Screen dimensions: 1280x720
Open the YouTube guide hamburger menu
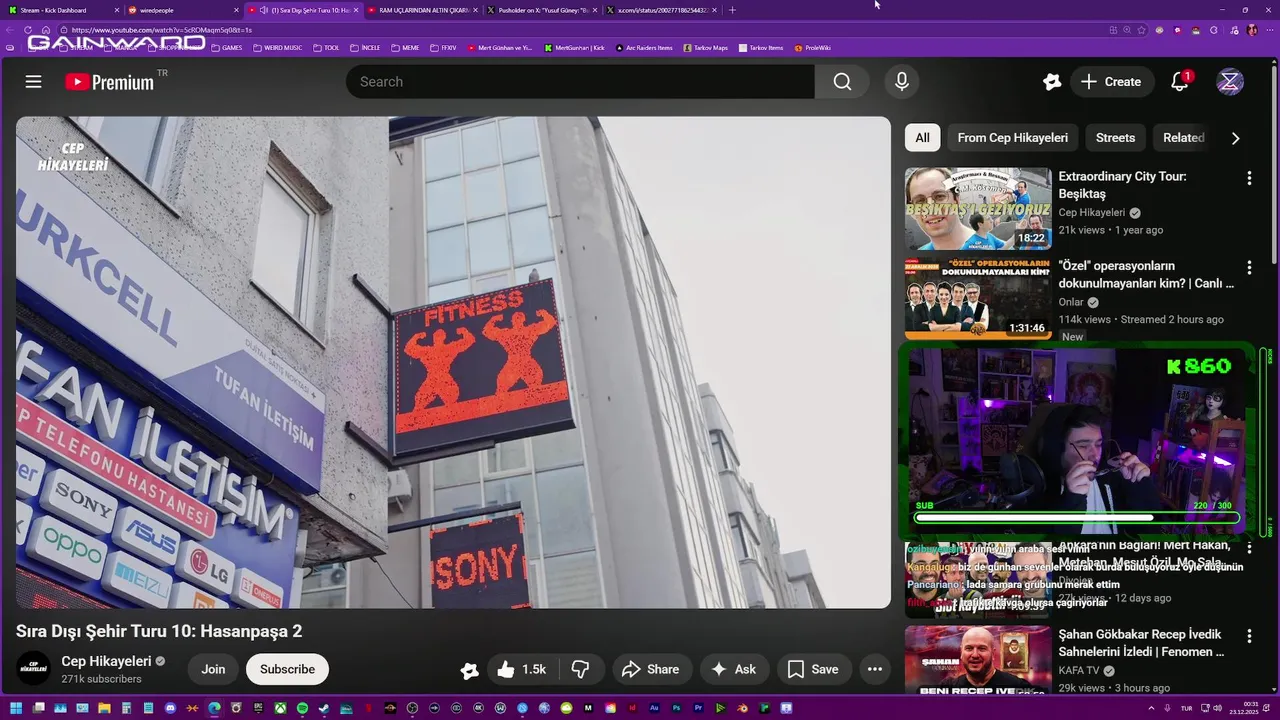tap(34, 82)
